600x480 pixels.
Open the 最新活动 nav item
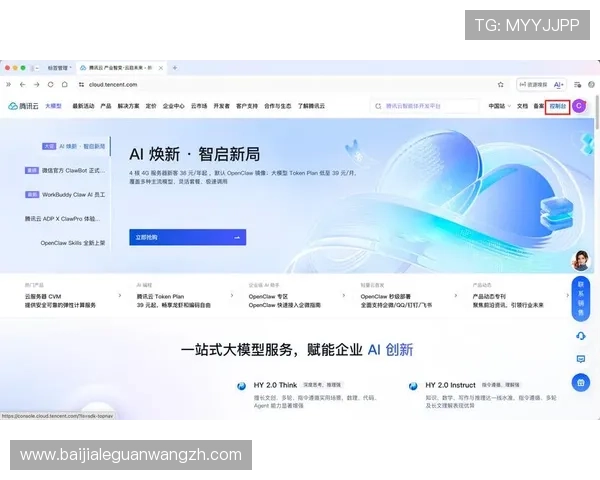pos(83,106)
